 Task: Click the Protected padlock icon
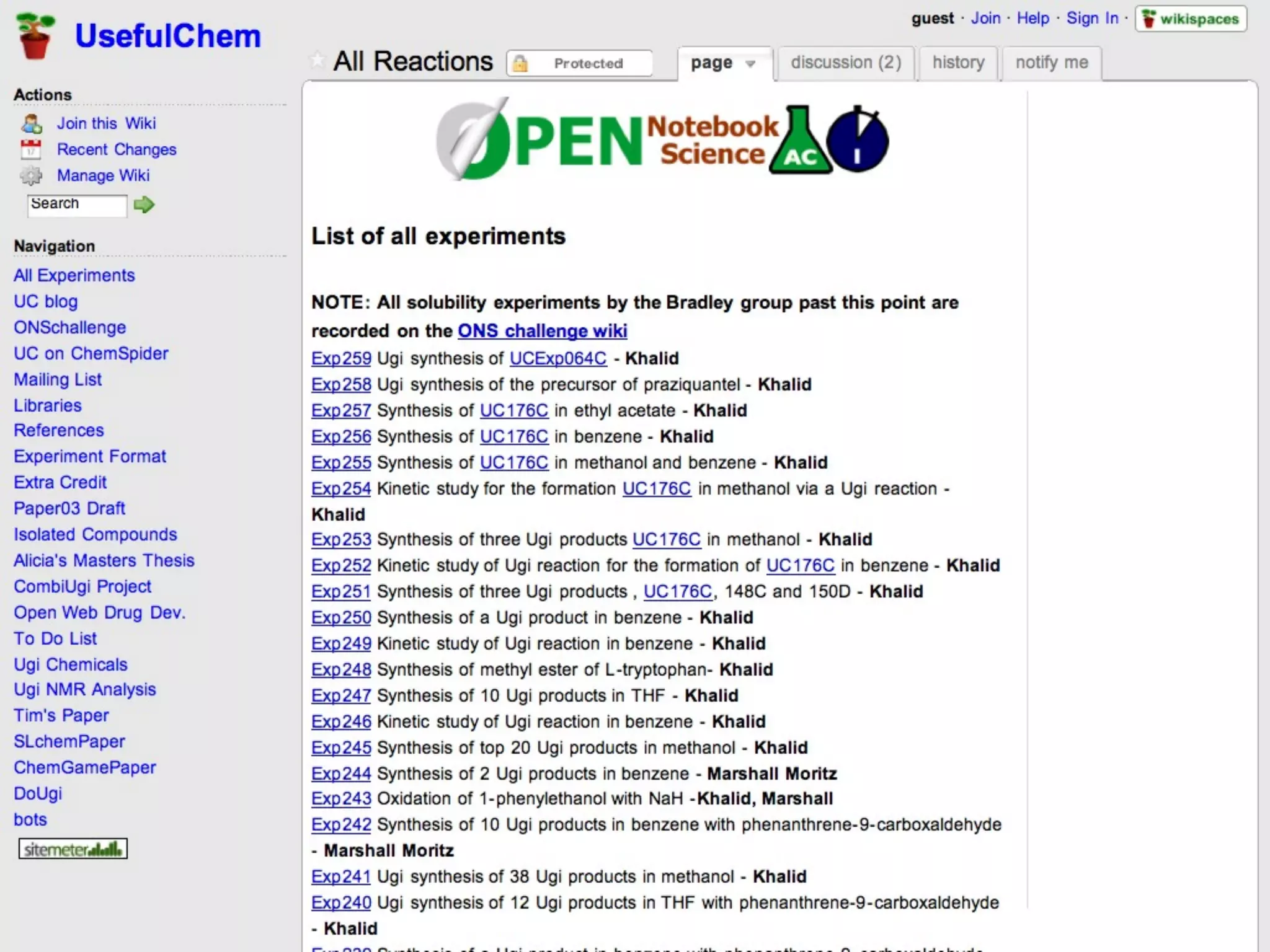pyautogui.click(x=520, y=63)
